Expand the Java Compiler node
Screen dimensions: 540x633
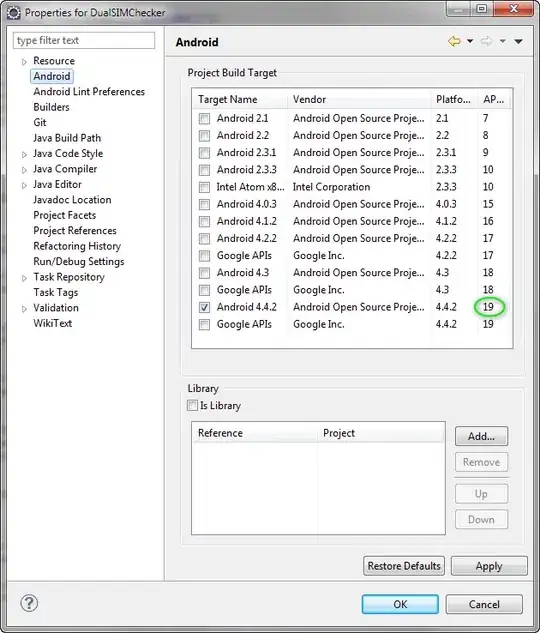pyautogui.click(x=24, y=170)
